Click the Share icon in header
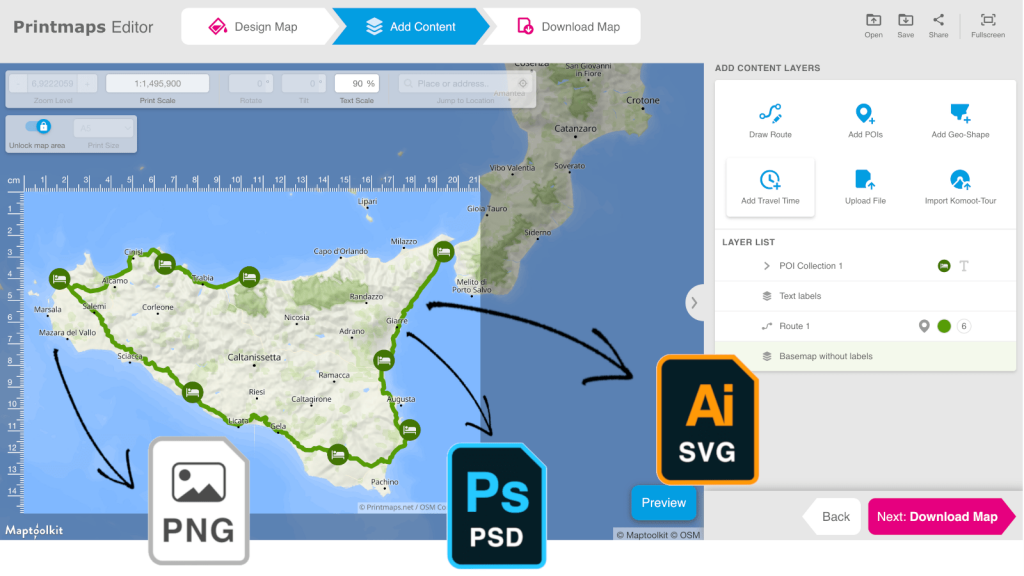 tap(938, 25)
